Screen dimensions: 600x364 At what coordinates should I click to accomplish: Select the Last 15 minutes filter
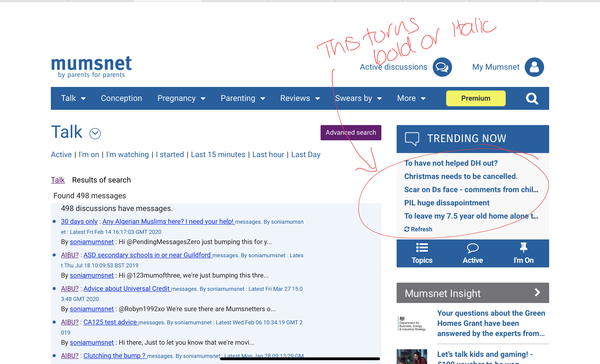pos(218,155)
